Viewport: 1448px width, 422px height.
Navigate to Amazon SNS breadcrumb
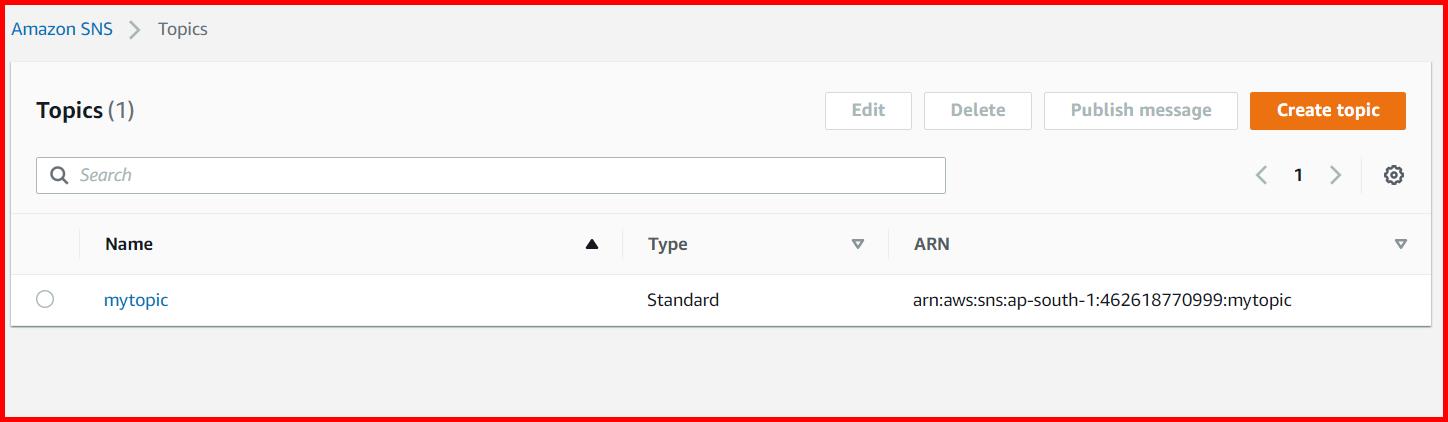(x=62, y=29)
